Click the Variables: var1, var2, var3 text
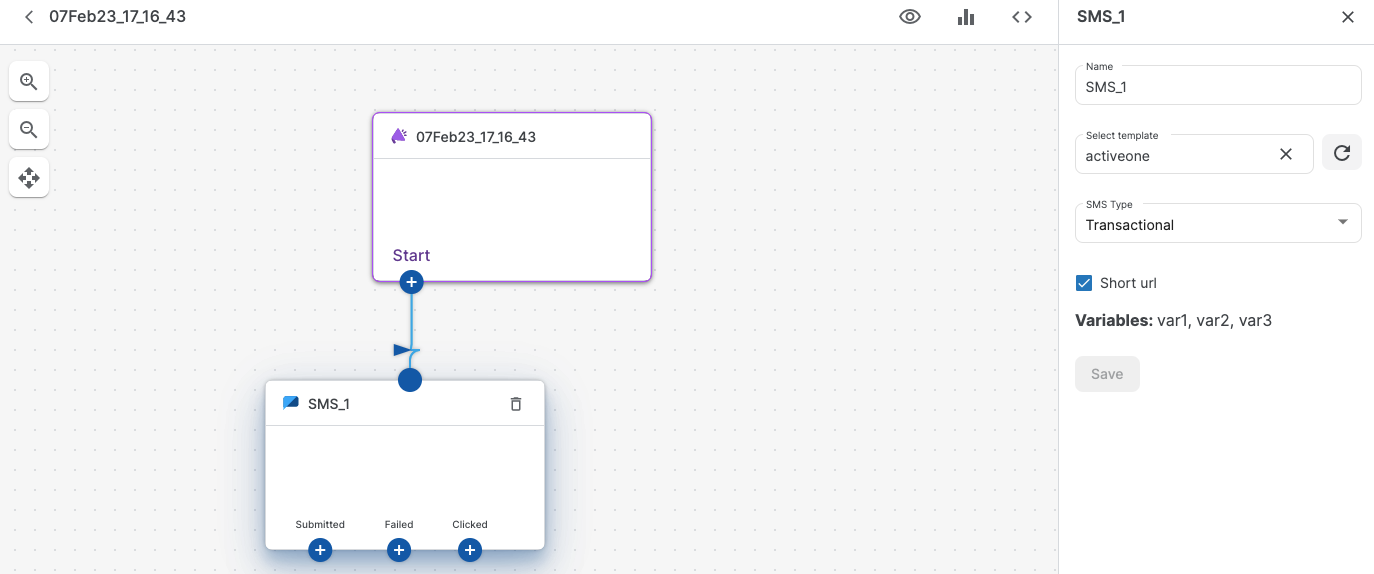 click(x=1173, y=321)
